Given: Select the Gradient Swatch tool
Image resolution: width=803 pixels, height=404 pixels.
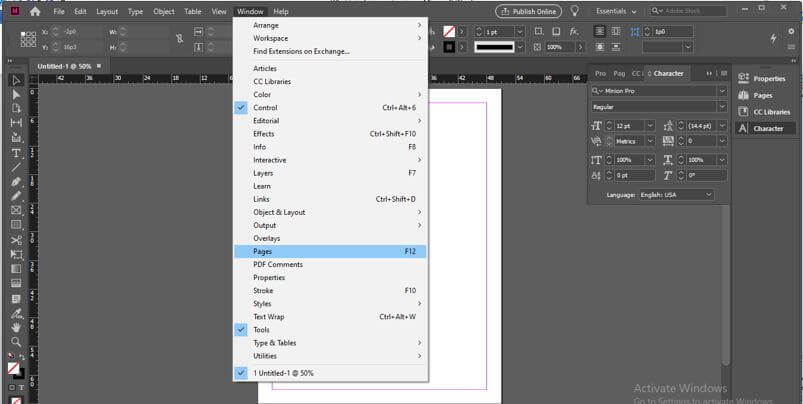Looking at the screenshot, I should tap(16, 269).
